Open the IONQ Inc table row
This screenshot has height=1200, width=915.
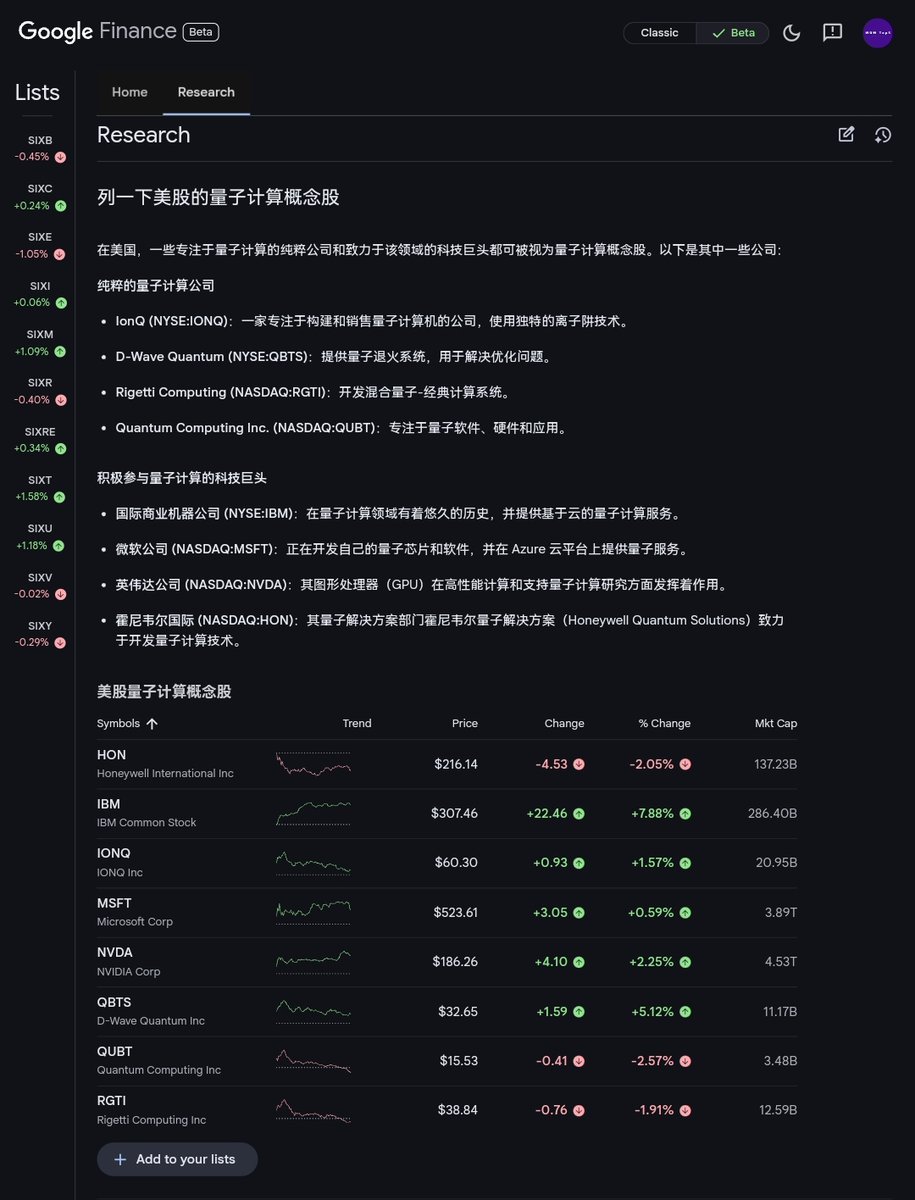coord(447,863)
